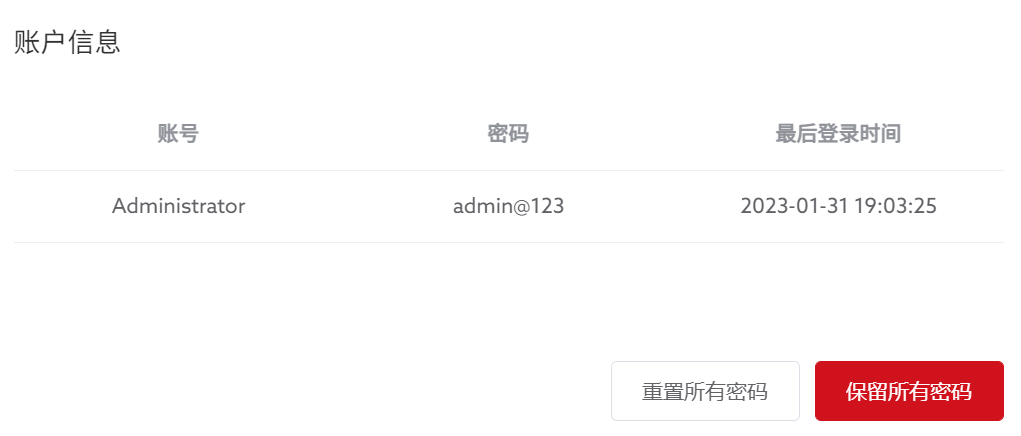Reset all passwords using the white button
The height and width of the screenshot is (436, 1021).
tap(705, 391)
